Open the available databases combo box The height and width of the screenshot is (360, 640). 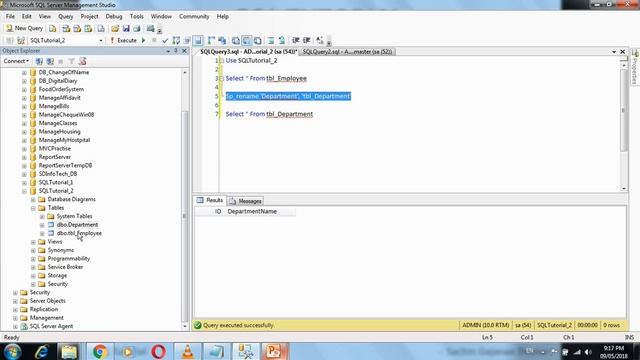pyautogui.click(x=67, y=40)
